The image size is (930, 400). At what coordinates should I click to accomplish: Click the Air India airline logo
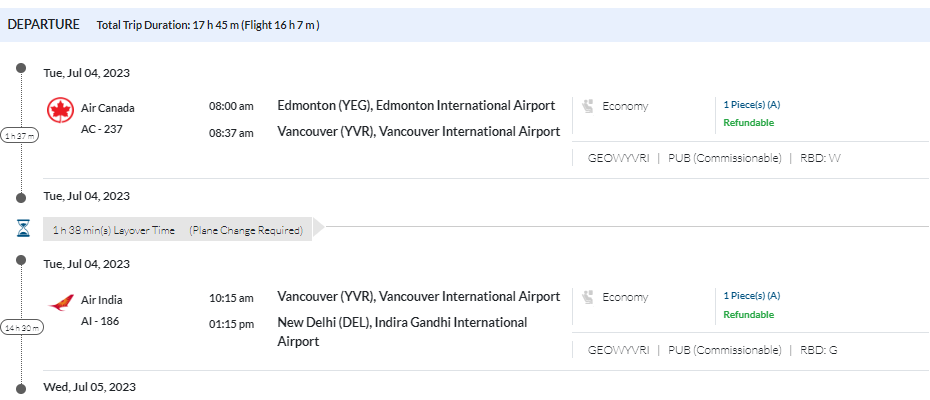(x=61, y=301)
